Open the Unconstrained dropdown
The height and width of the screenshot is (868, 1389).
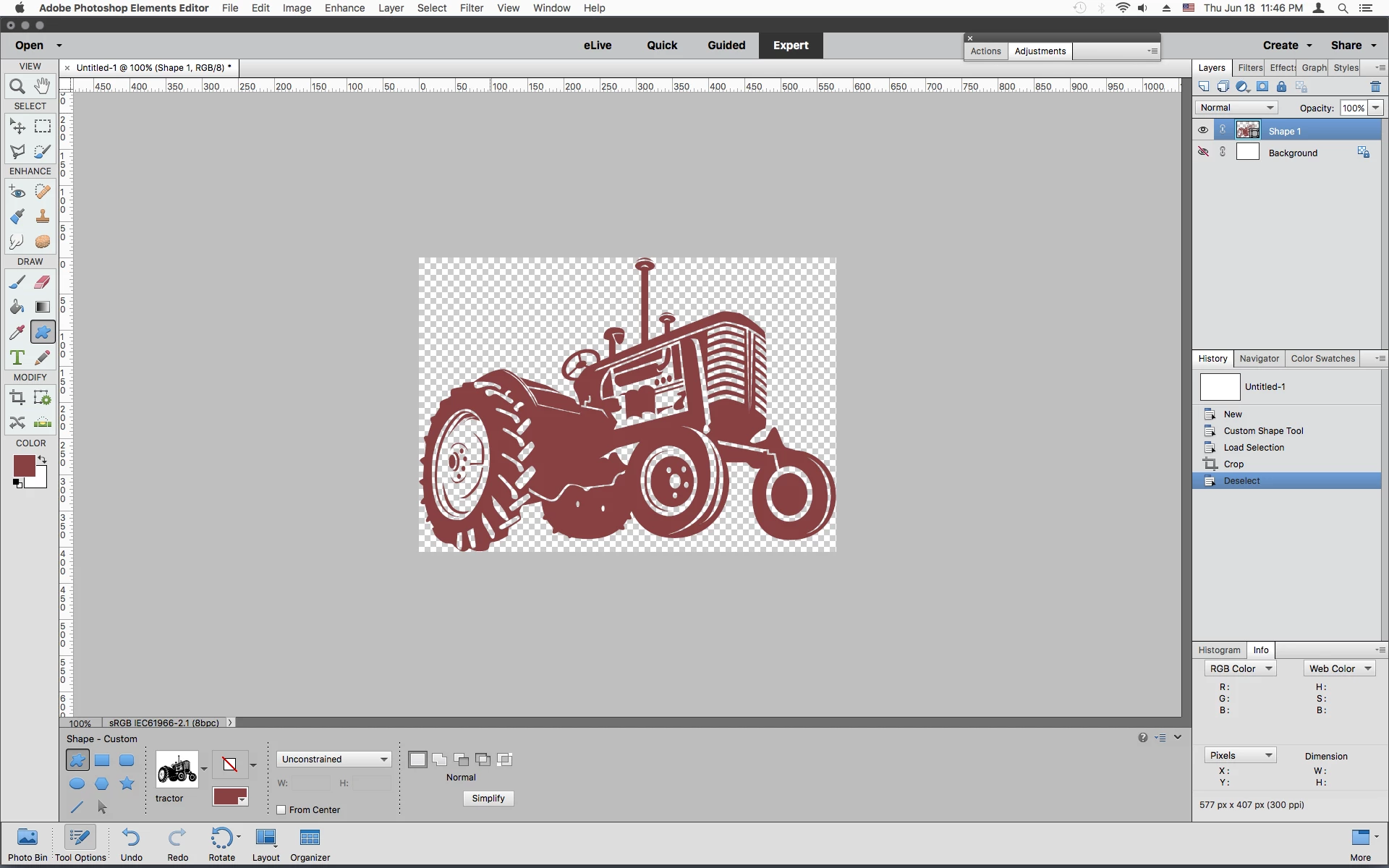(x=334, y=759)
